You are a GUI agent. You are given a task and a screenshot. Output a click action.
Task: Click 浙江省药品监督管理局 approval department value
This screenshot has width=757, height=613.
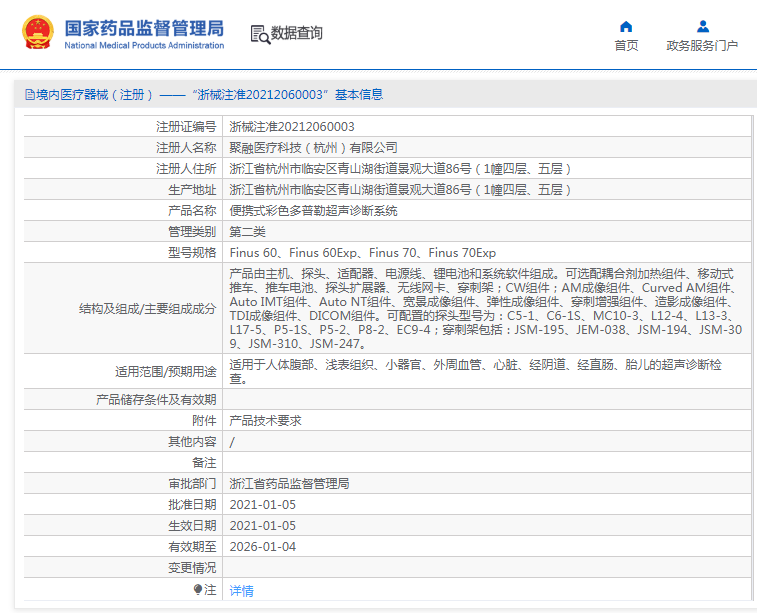pyautogui.click(x=289, y=484)
